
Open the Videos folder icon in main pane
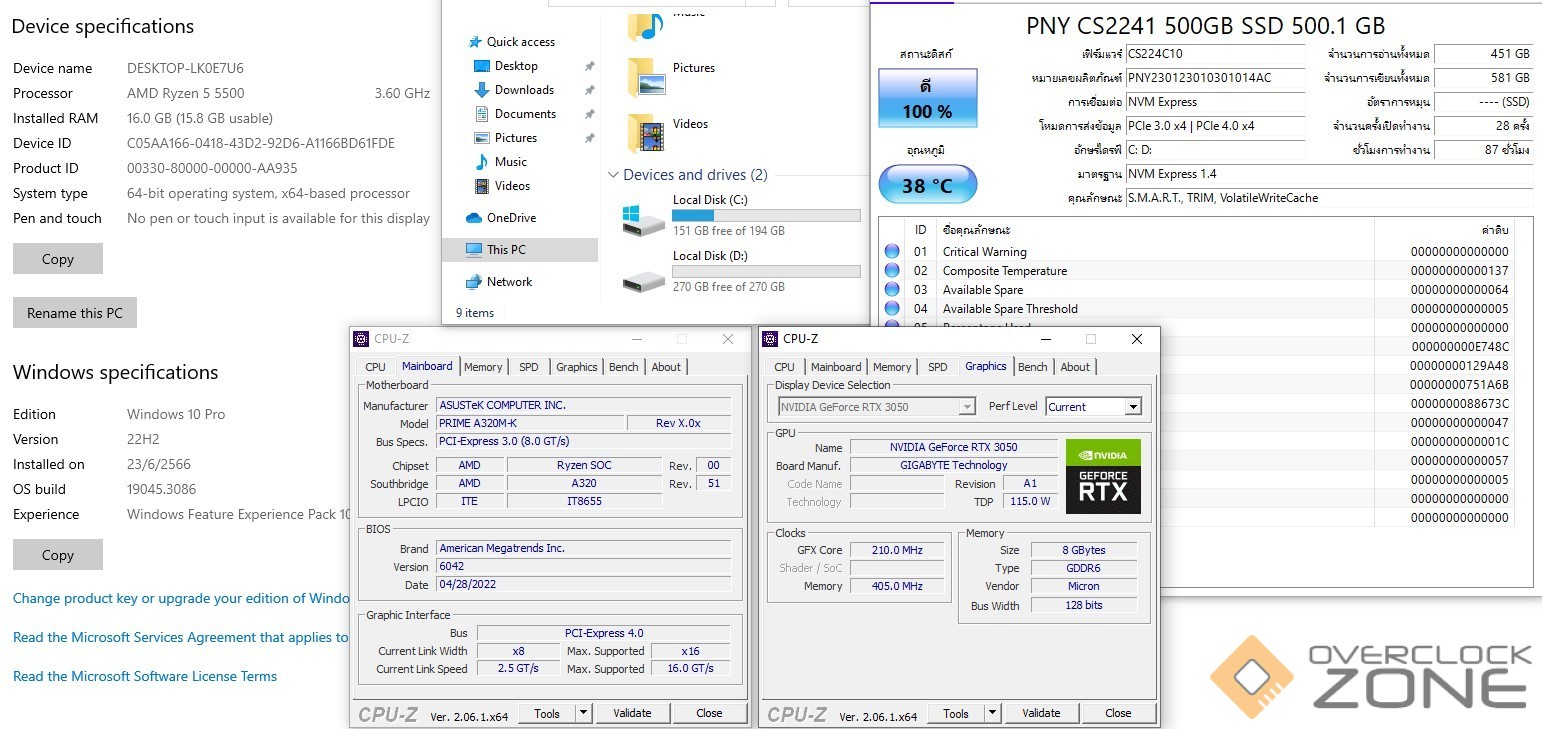[x=646, y=133]
